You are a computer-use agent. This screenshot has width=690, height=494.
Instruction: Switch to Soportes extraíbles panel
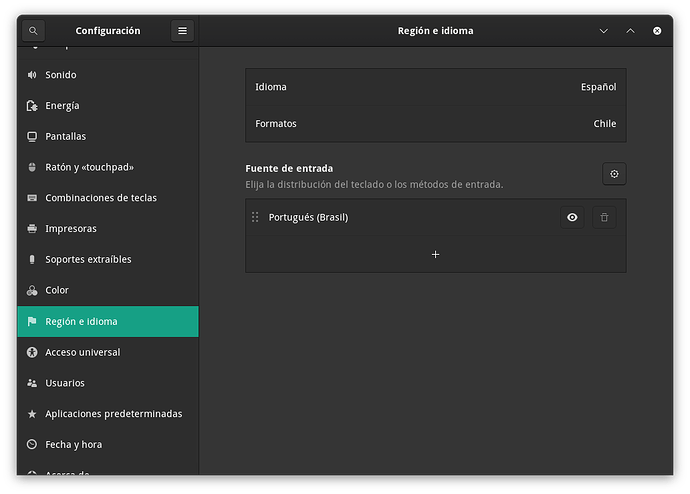[x=88, y=260]
